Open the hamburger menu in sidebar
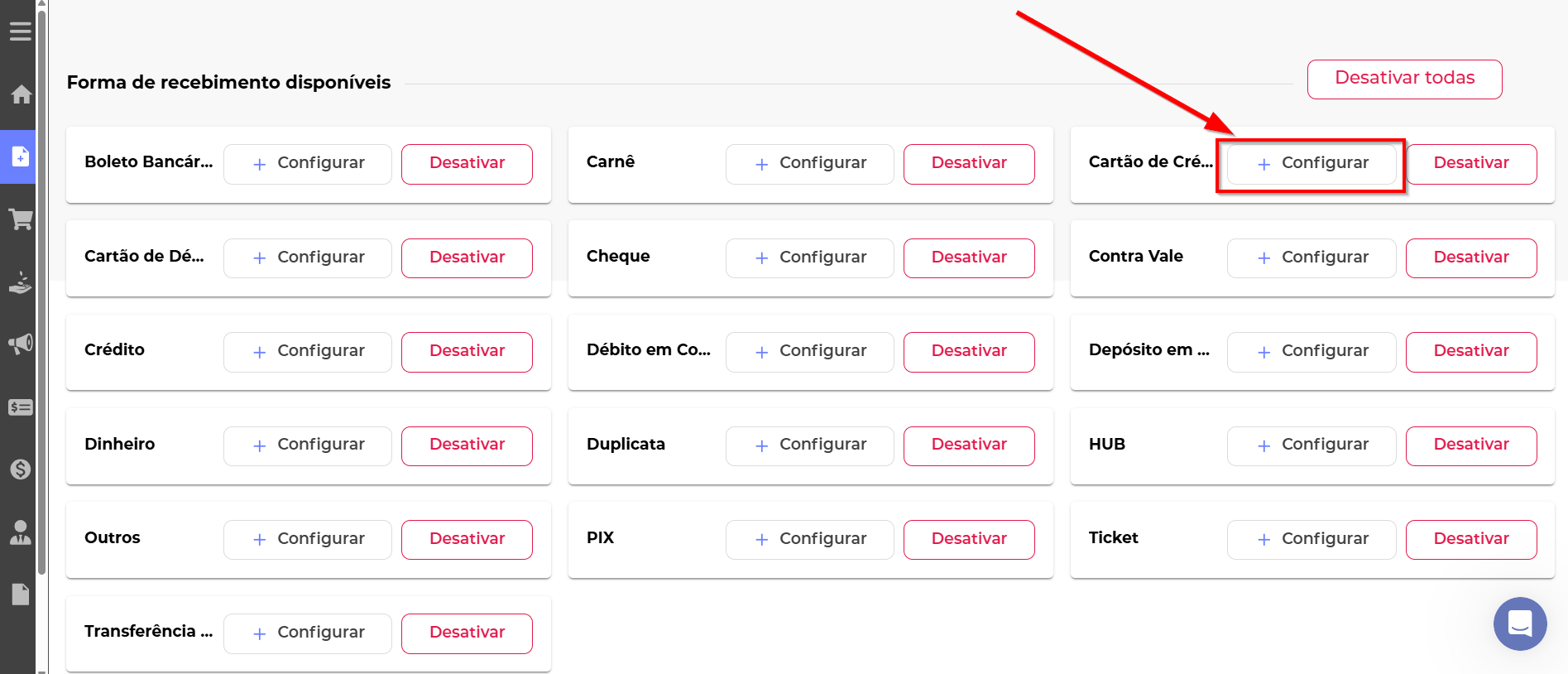 21,31
